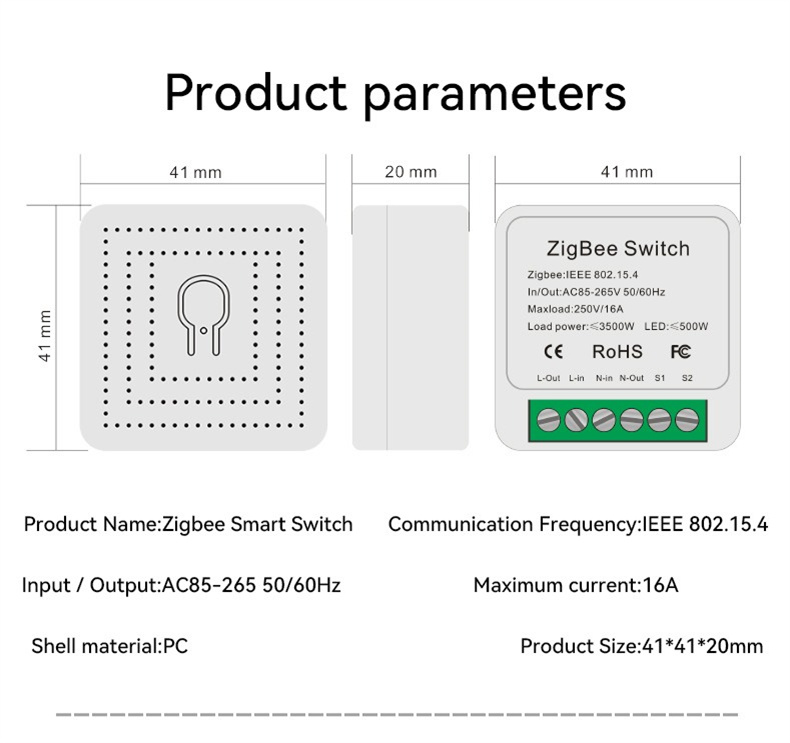790x743 pixels.
Task: Select the N-Out terminal label
Action: [631, 378]
